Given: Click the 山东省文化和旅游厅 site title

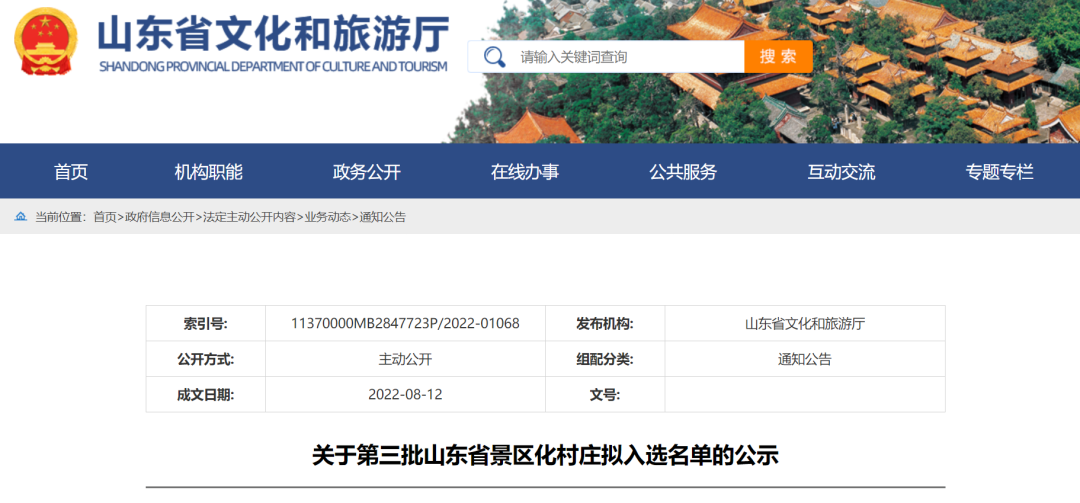Looking at the screenshot, I should (273, 35).
